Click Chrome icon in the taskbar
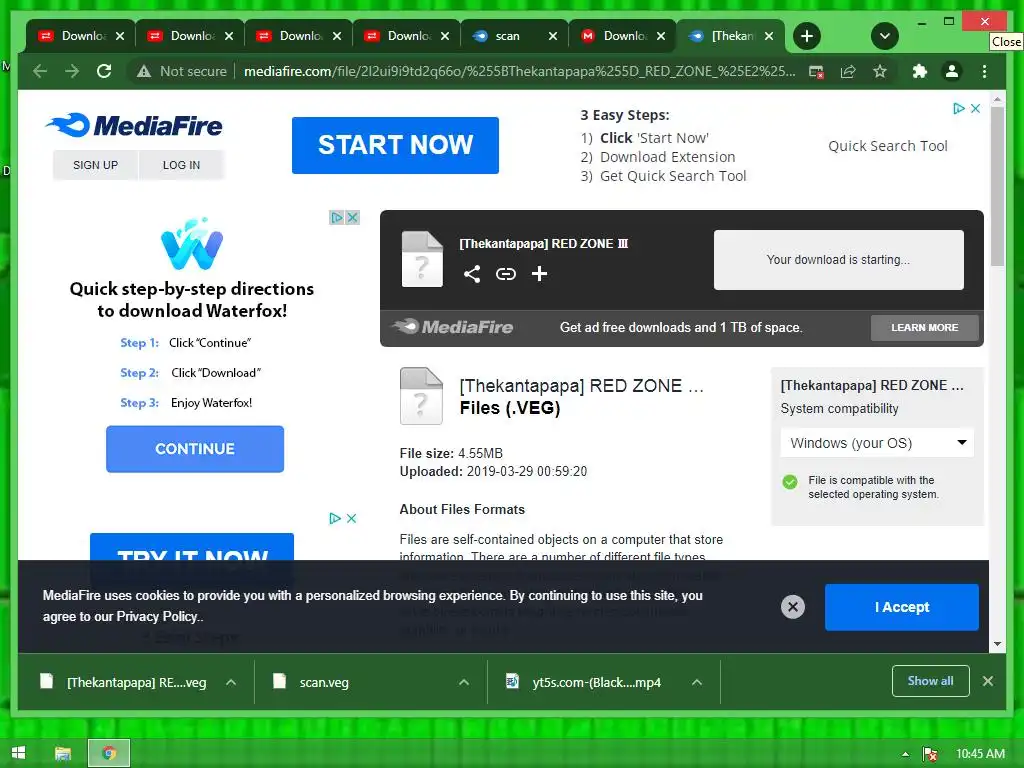This screenshot has height=768, width=1024. coord(109,753)
